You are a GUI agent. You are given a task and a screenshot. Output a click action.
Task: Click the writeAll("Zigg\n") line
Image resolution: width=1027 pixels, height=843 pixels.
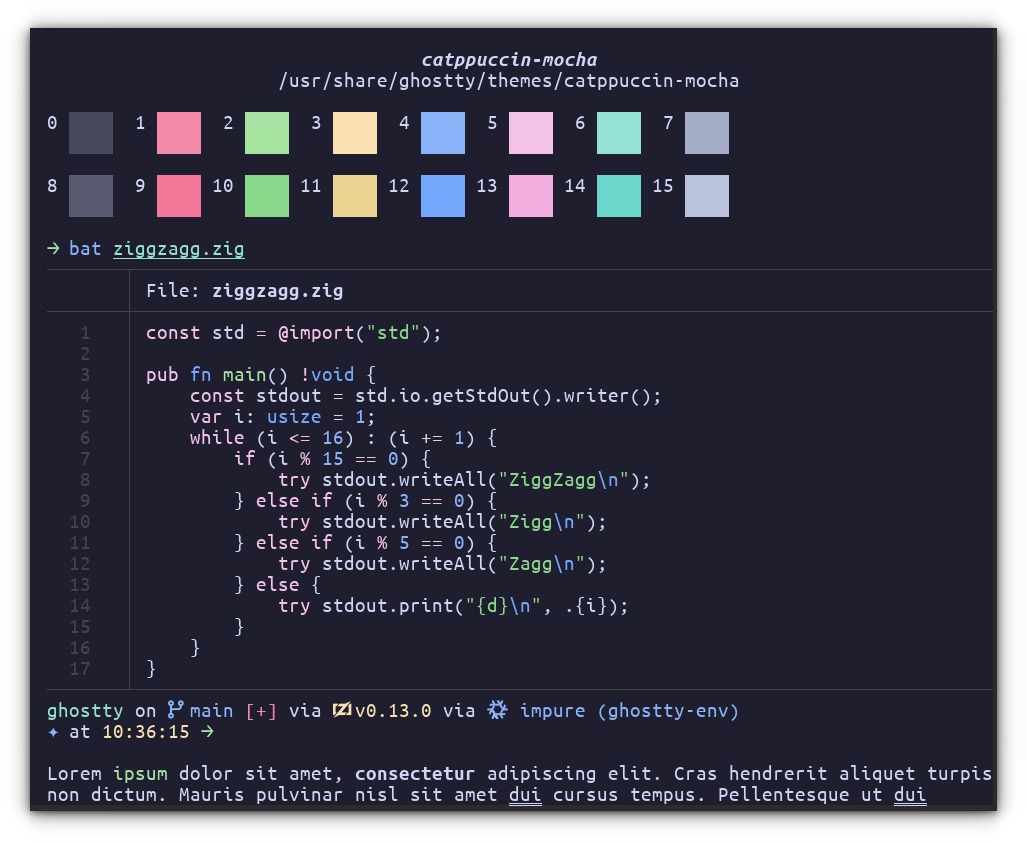tap(442, 522)
